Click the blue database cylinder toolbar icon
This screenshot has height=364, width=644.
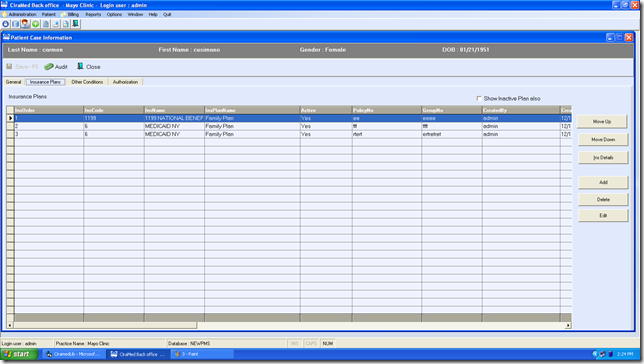16,24
